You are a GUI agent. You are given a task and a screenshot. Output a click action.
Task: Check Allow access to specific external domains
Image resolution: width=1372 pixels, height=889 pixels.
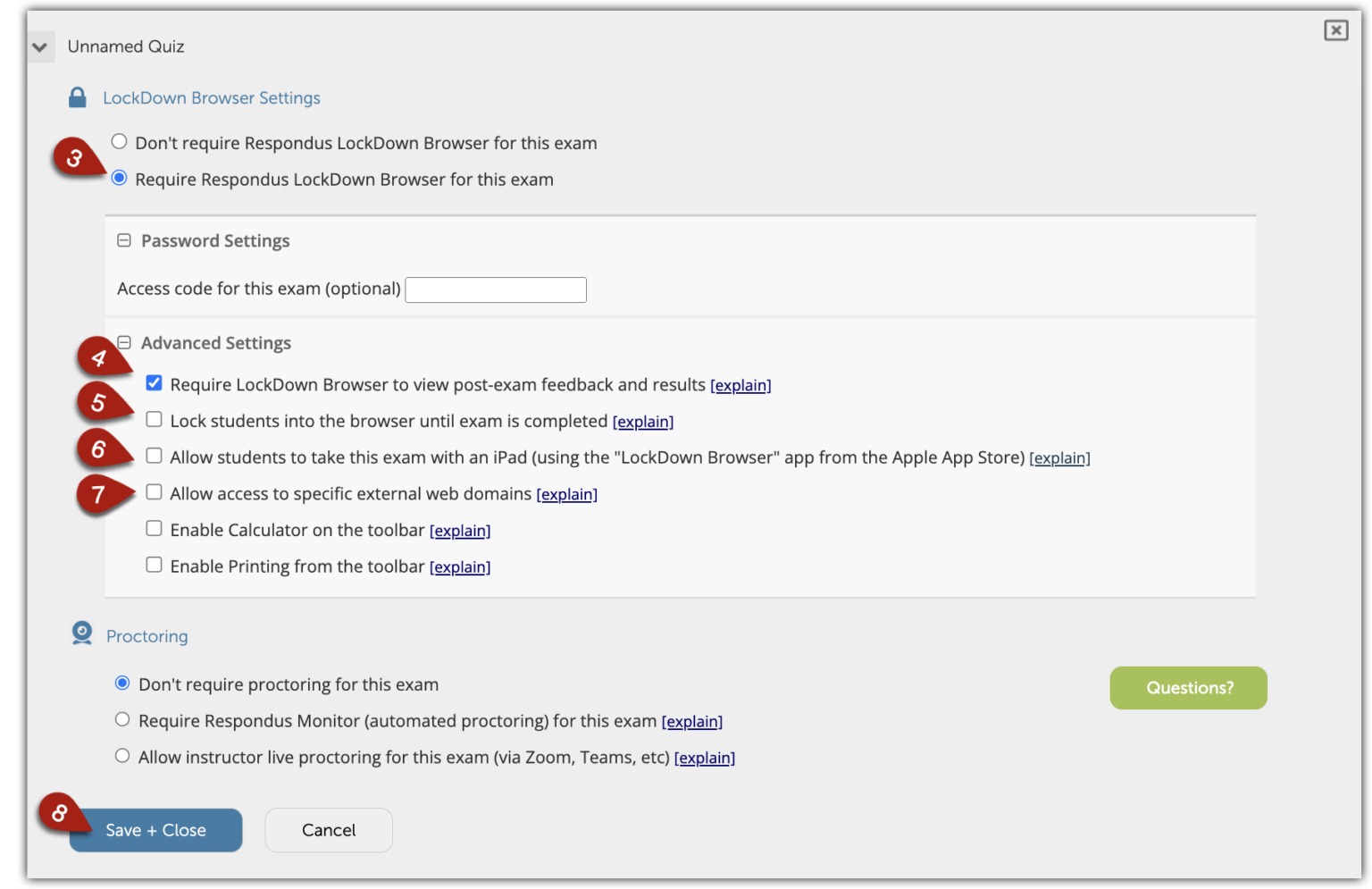[155, 492]
